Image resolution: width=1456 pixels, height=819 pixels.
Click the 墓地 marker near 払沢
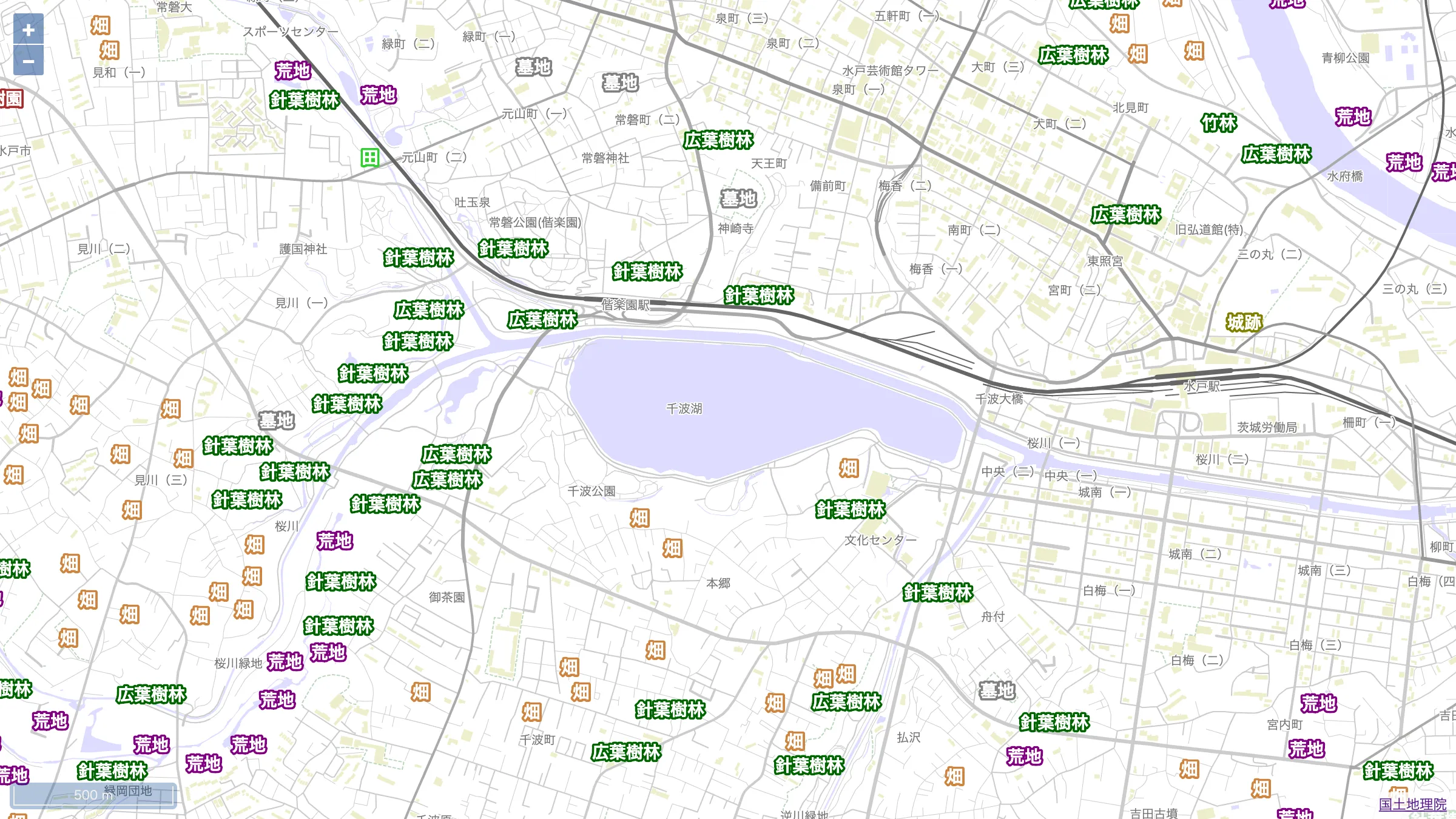pyautogui.click(x=997, y=690)
